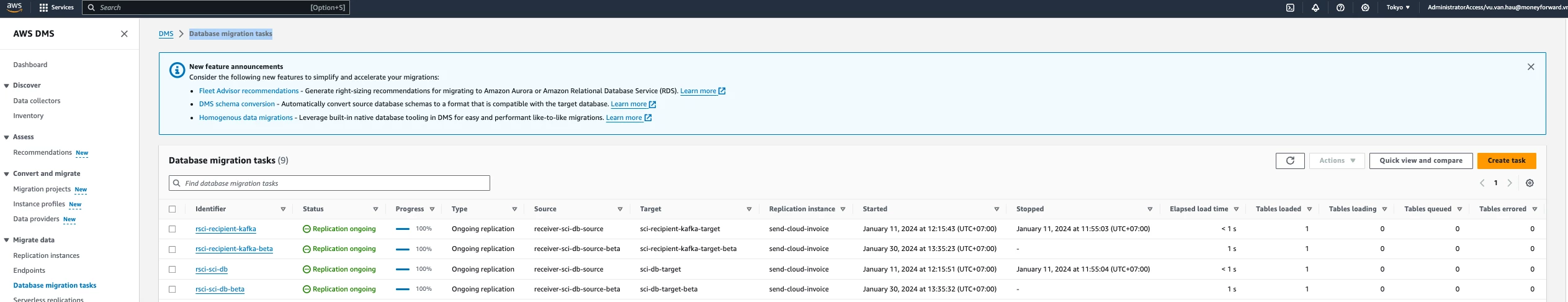Select rsci-recipient-kafka-beta row checkbox
The height and width of the screenshot is (302, 1568).
(172, 249)
